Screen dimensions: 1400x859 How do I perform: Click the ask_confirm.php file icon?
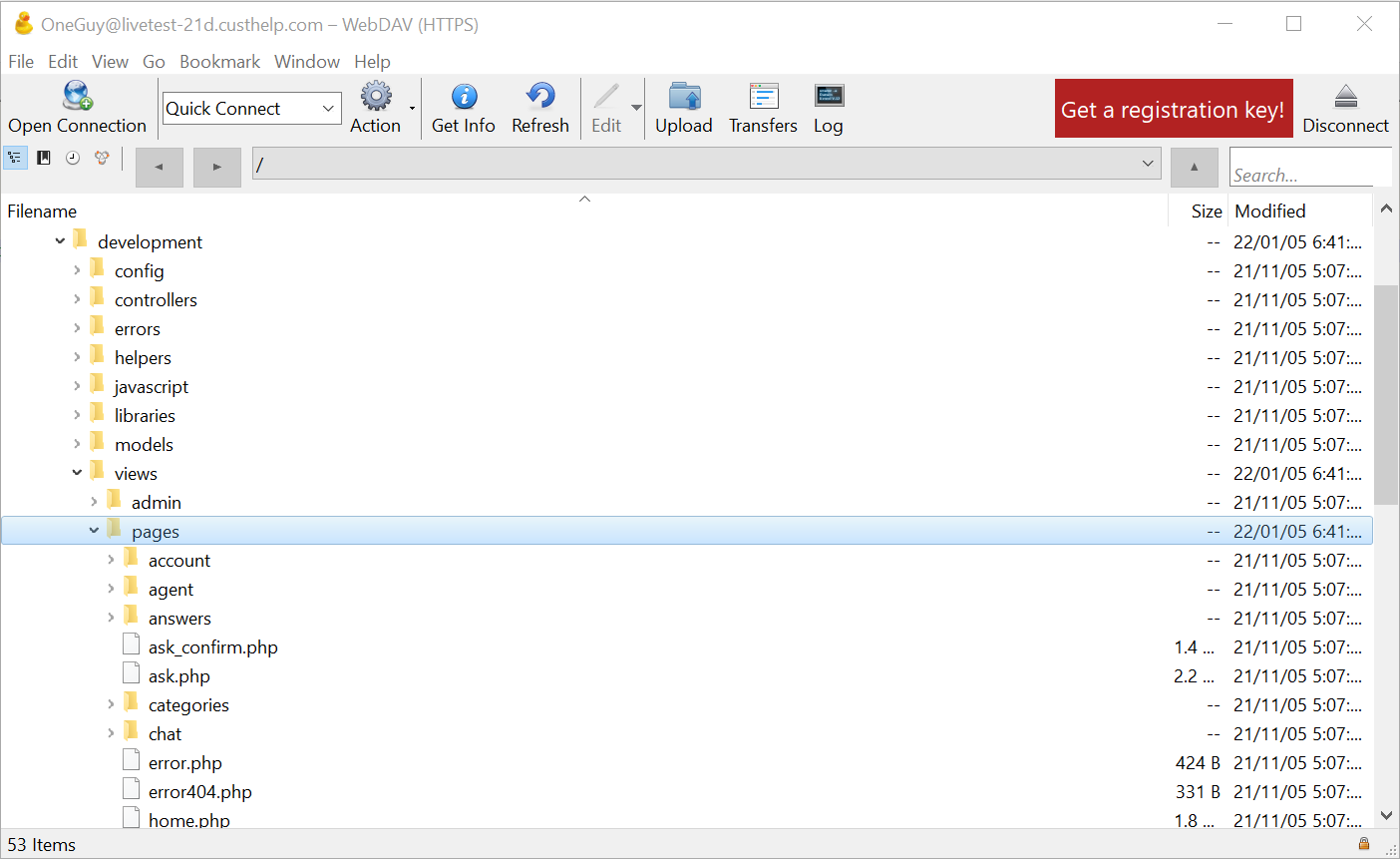point(131,644)
